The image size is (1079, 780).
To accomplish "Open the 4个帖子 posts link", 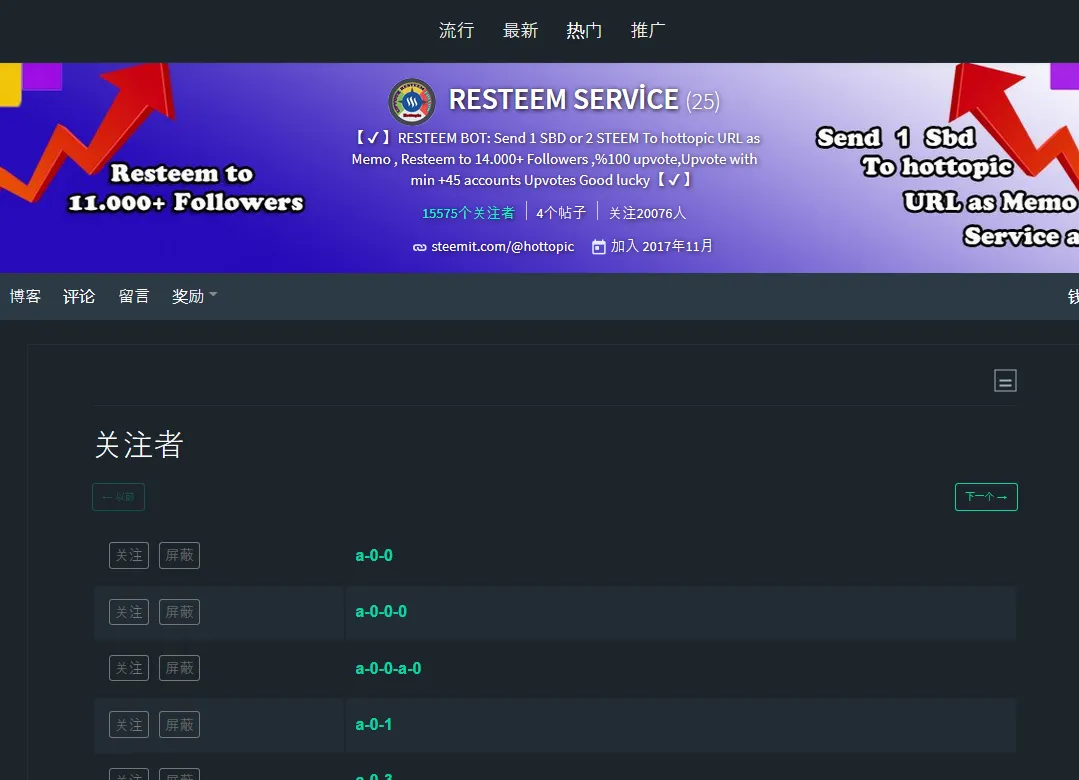I will [x=561, y=213].
